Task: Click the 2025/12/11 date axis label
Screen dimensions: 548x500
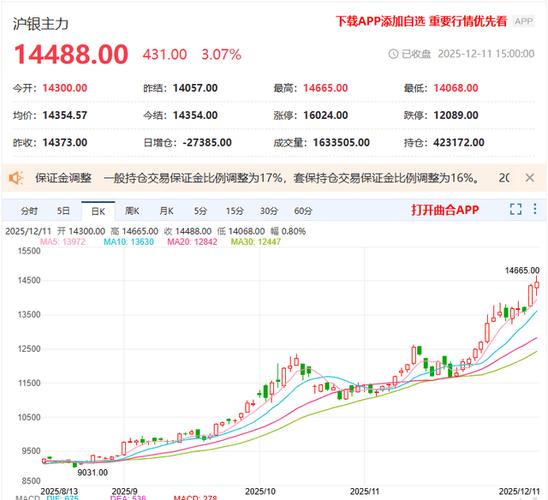Action: pyautogui.click(x=519, y=492)
